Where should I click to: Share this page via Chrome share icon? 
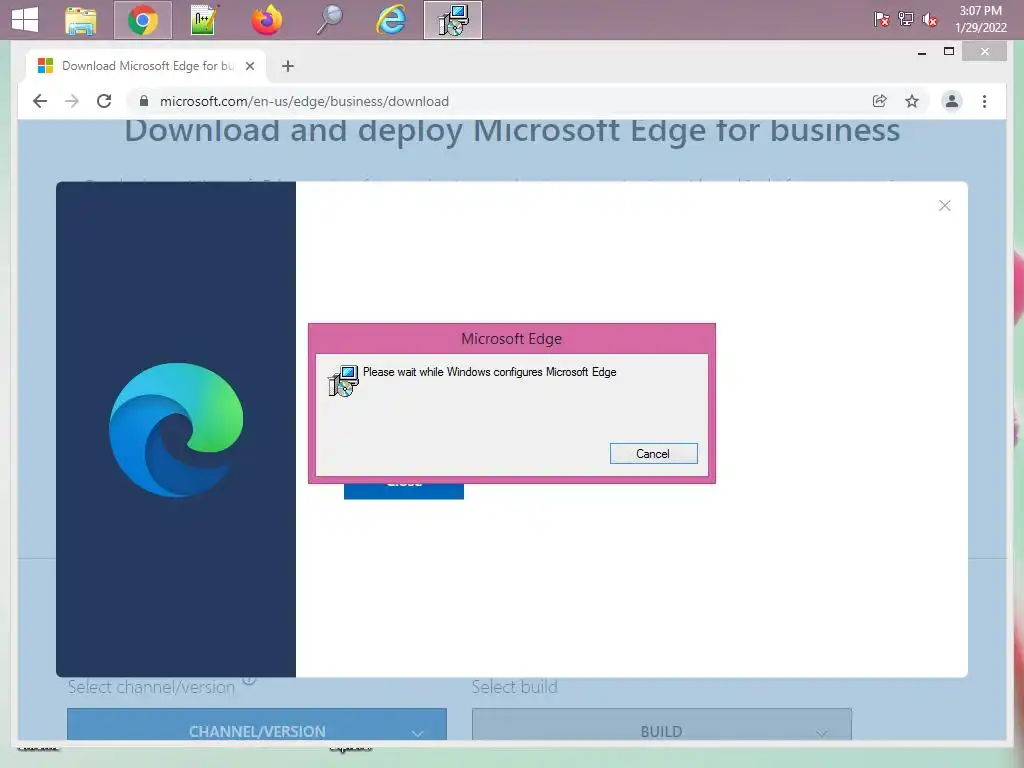coord(879,101)
